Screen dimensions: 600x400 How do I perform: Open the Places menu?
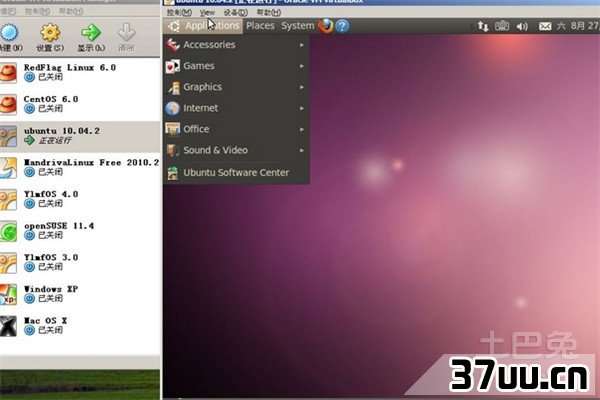(260, 26)
